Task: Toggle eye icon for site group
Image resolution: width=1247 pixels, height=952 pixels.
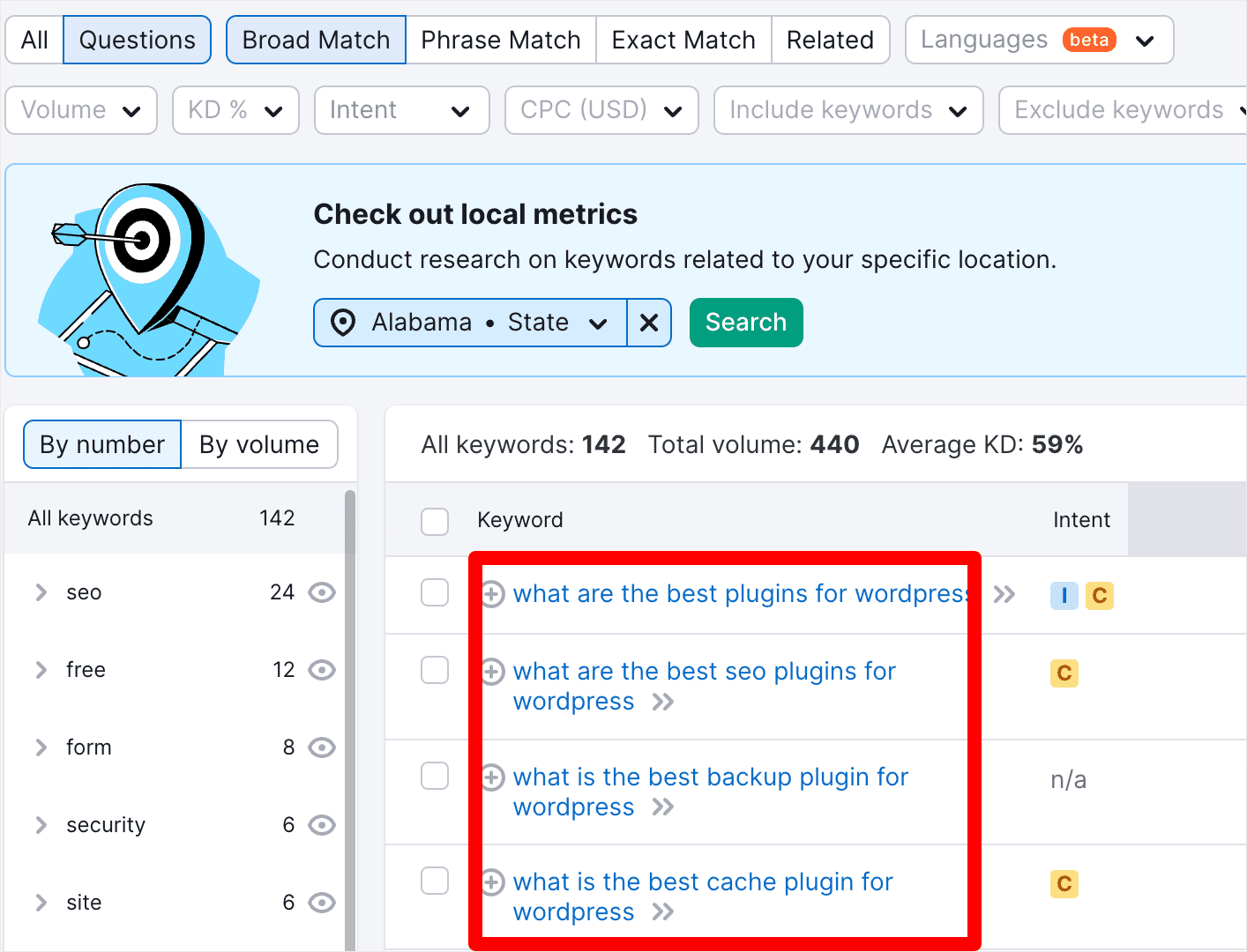Action: (322, 903)
